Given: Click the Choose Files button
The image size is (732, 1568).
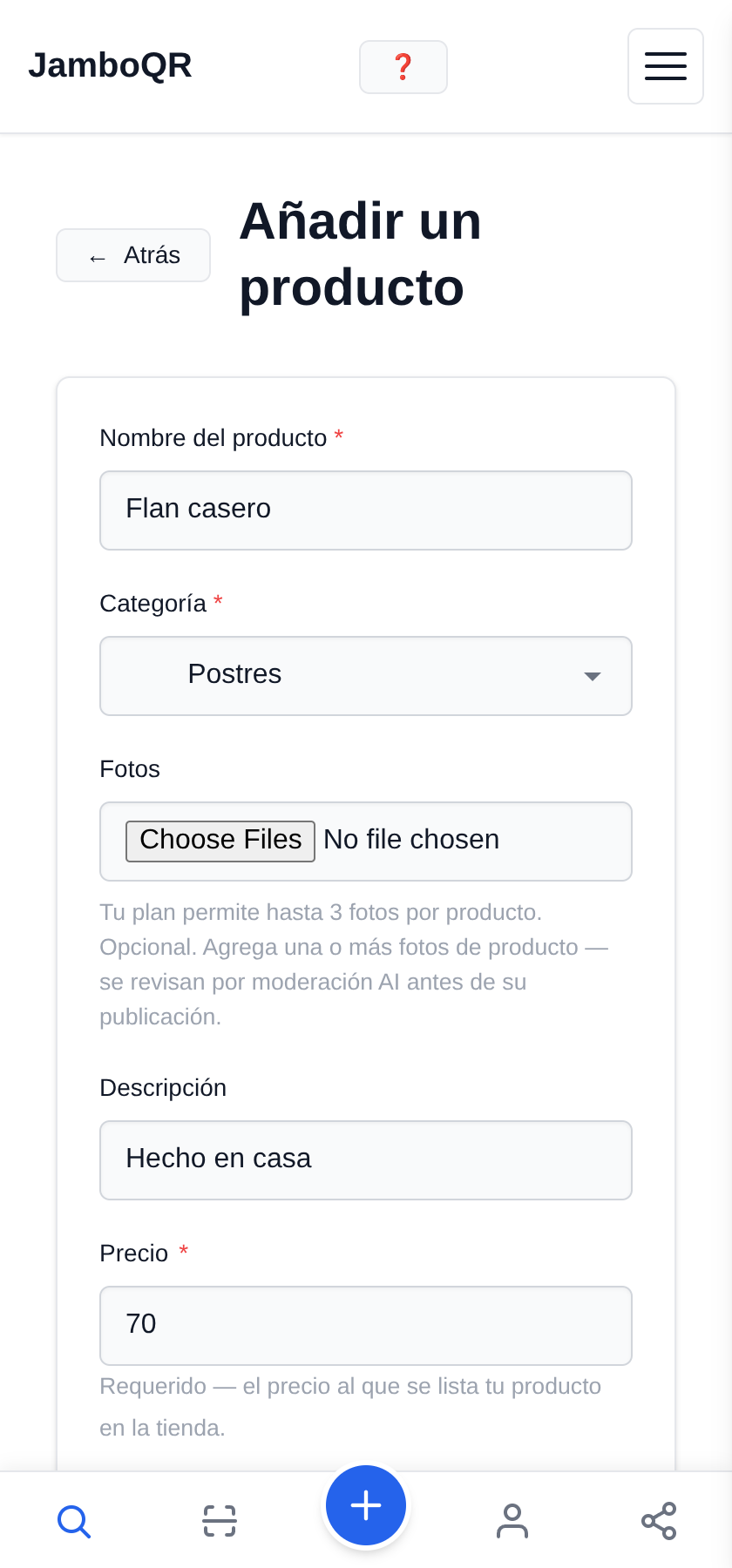Looking at the screenshot, I should (x=220, y=841).
